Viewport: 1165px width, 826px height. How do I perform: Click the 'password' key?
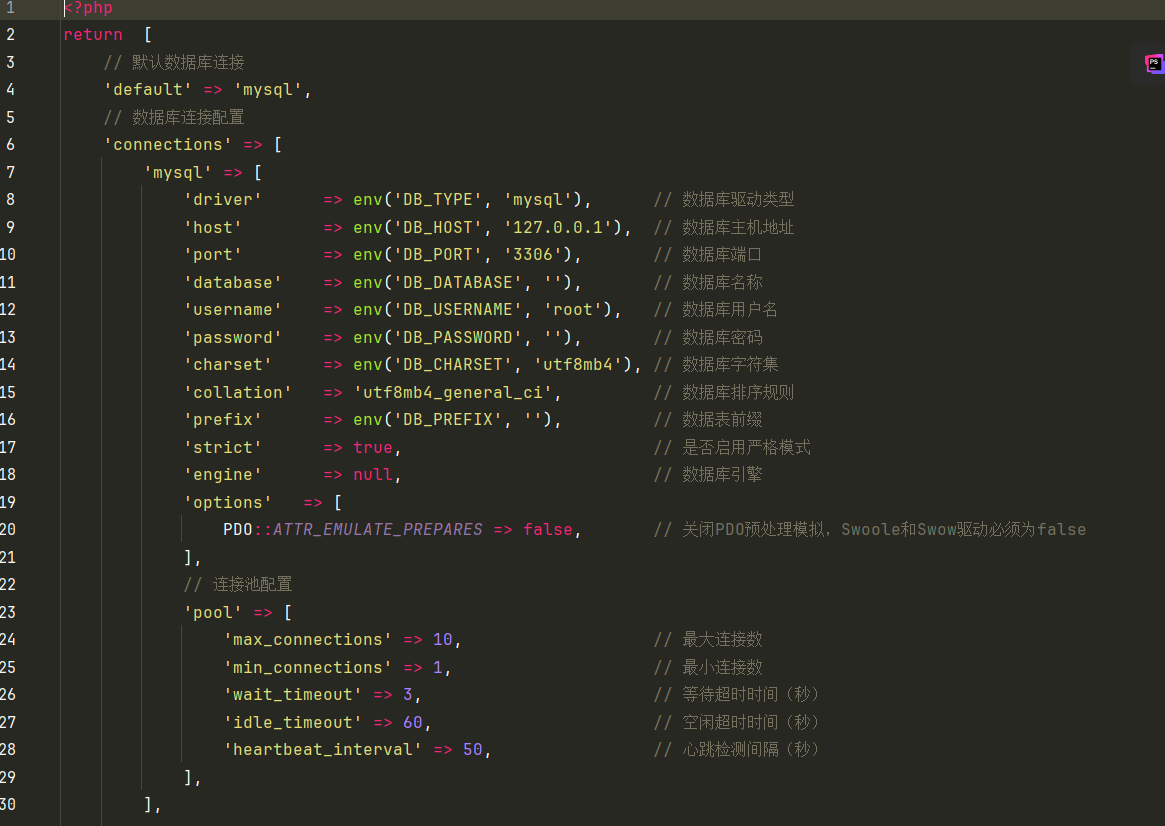click(x=233, y=337)
